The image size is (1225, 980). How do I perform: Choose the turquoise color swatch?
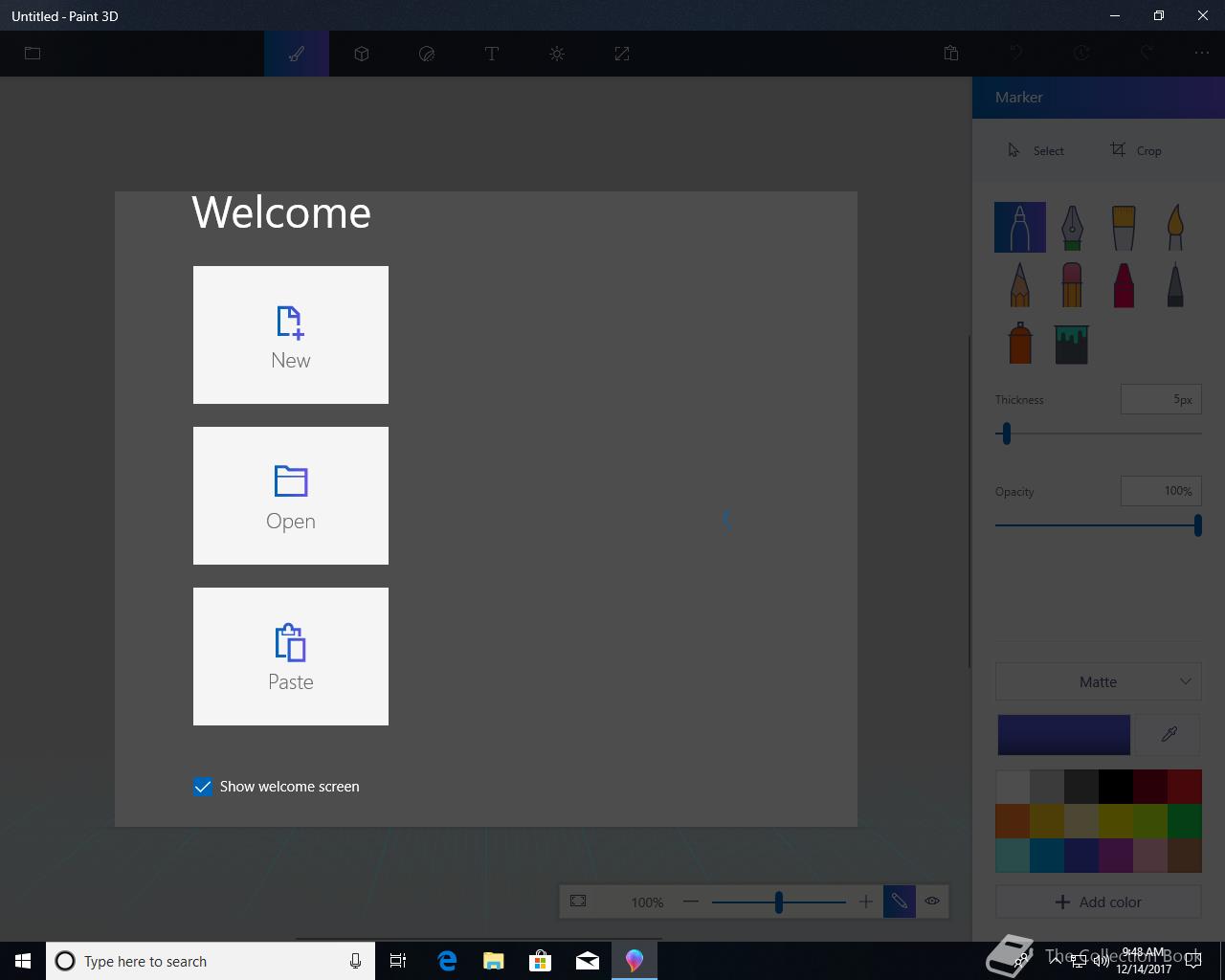(1013, 856)
